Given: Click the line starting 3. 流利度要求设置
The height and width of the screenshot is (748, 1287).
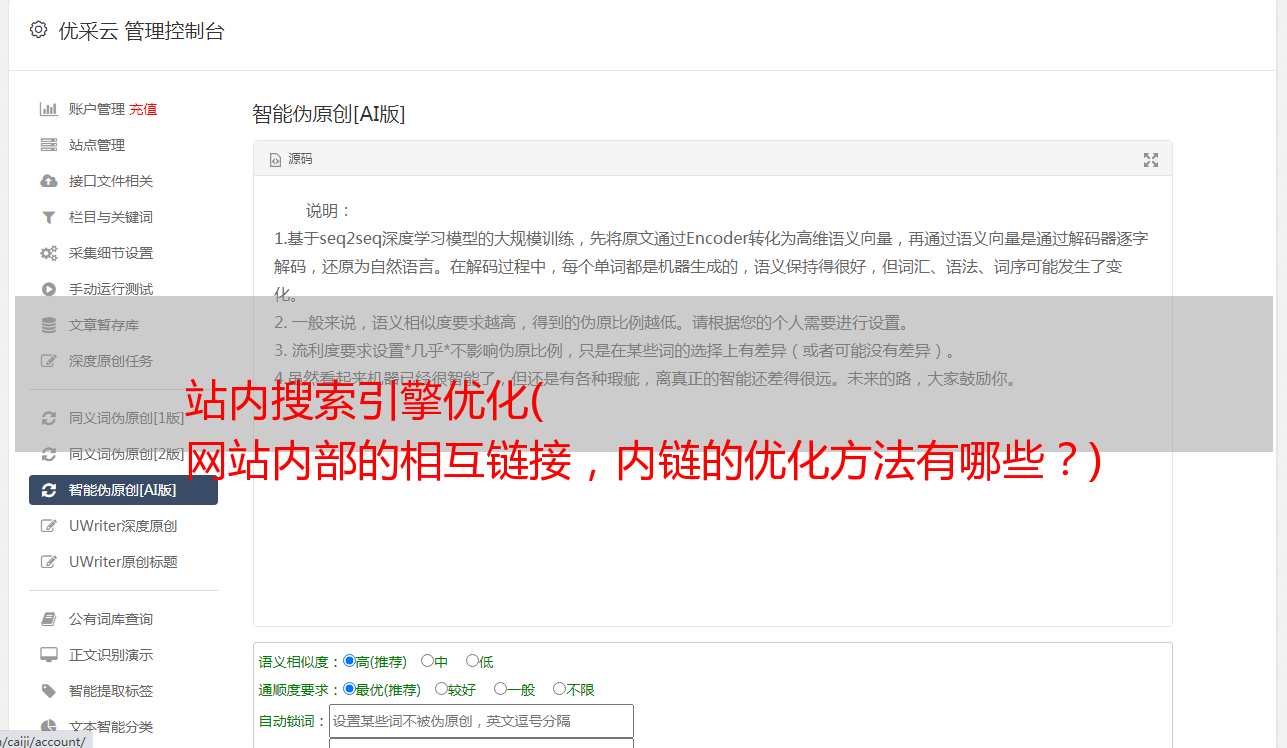Looking at the screenshot, I should click(x=617, y=351).
